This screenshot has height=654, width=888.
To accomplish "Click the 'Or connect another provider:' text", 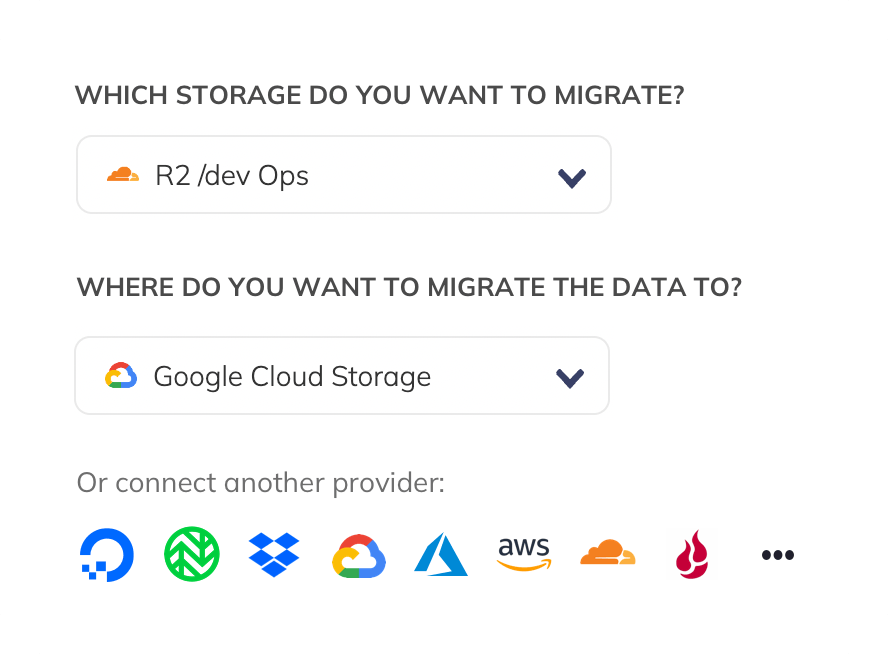I will pyautogui.click(x=260, y=484).
